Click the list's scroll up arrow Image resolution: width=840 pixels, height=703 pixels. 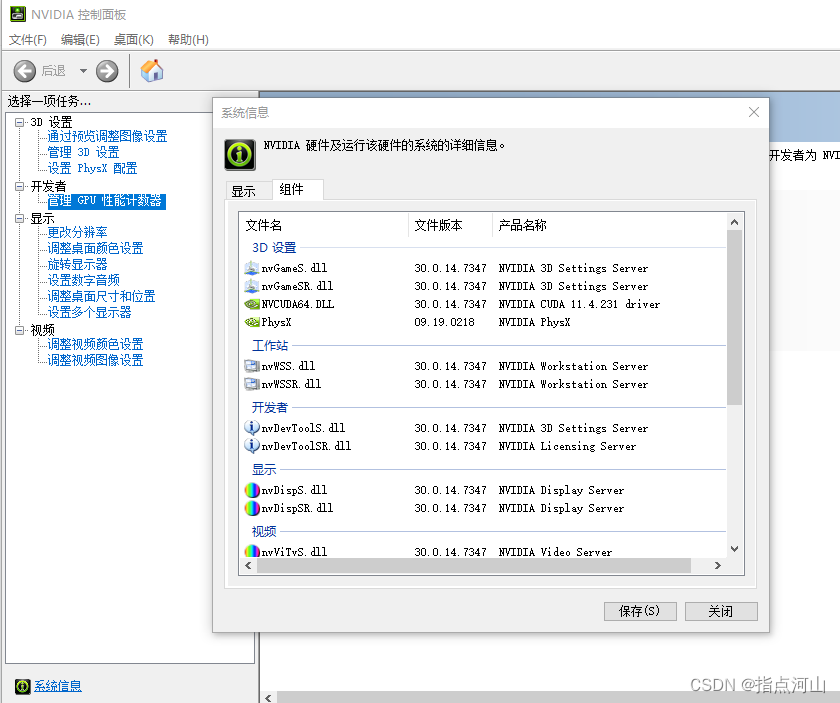734,222
